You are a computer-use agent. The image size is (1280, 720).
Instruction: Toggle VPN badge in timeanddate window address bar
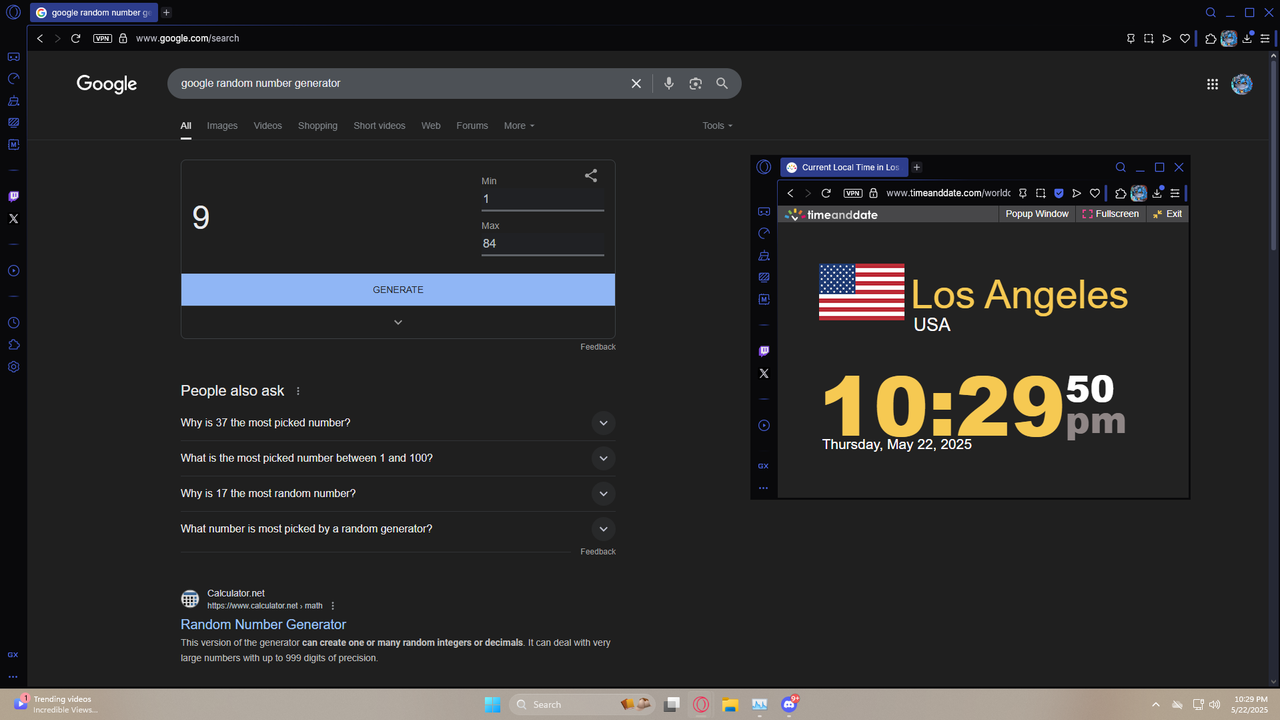[853, 193]
